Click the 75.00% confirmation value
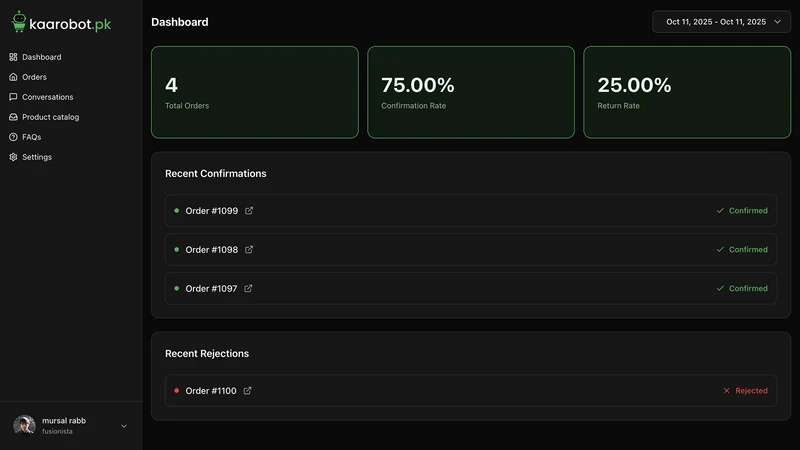 coord(417,85)
